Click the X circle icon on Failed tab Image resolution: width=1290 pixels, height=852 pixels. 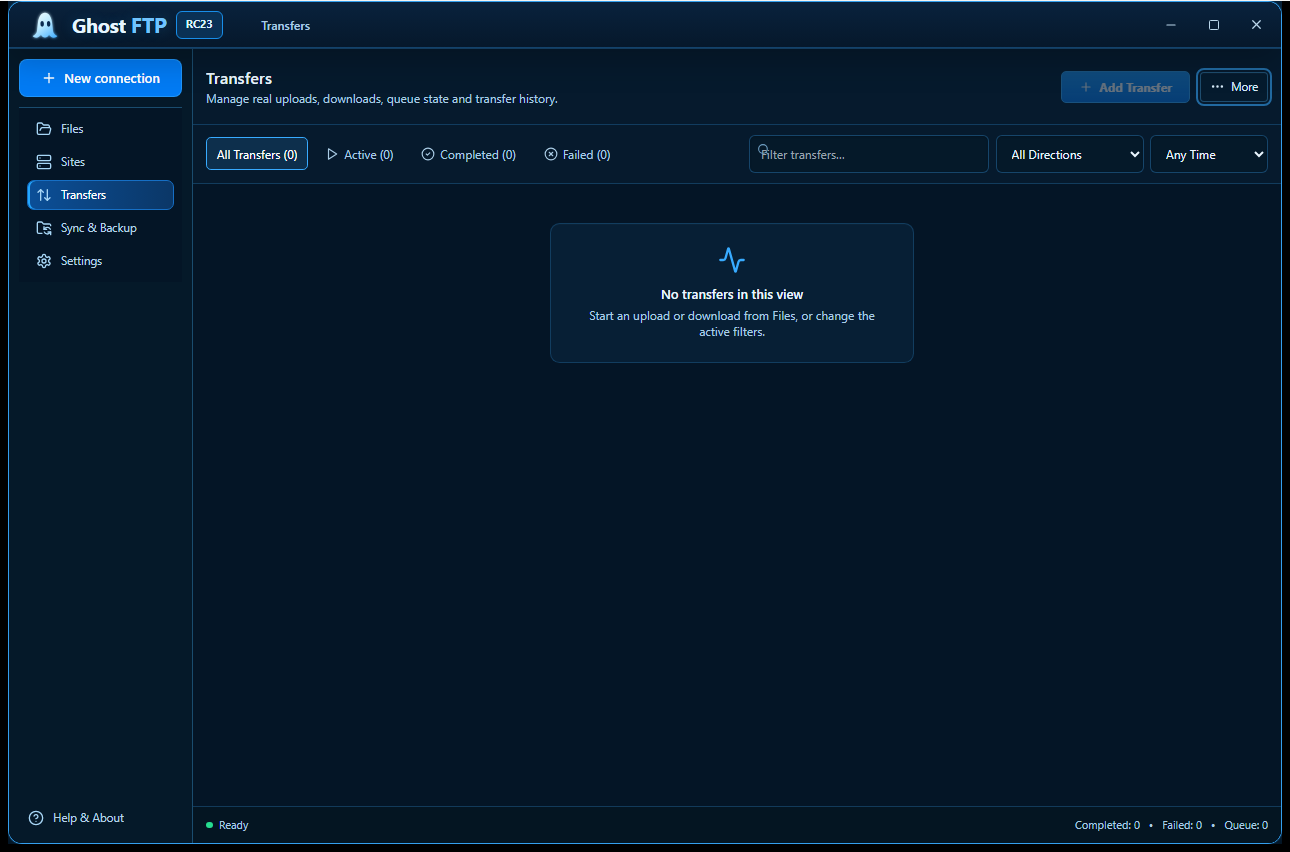[x=551, y=154]
